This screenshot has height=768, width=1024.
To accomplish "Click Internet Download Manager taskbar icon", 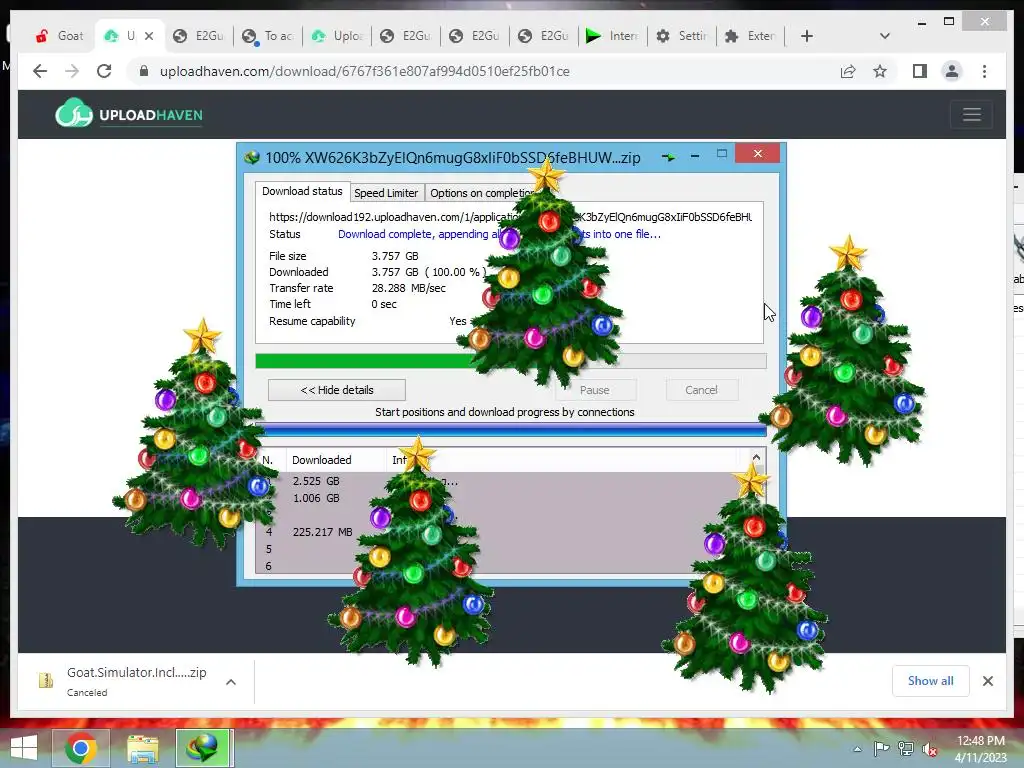I will pos(204,748).
